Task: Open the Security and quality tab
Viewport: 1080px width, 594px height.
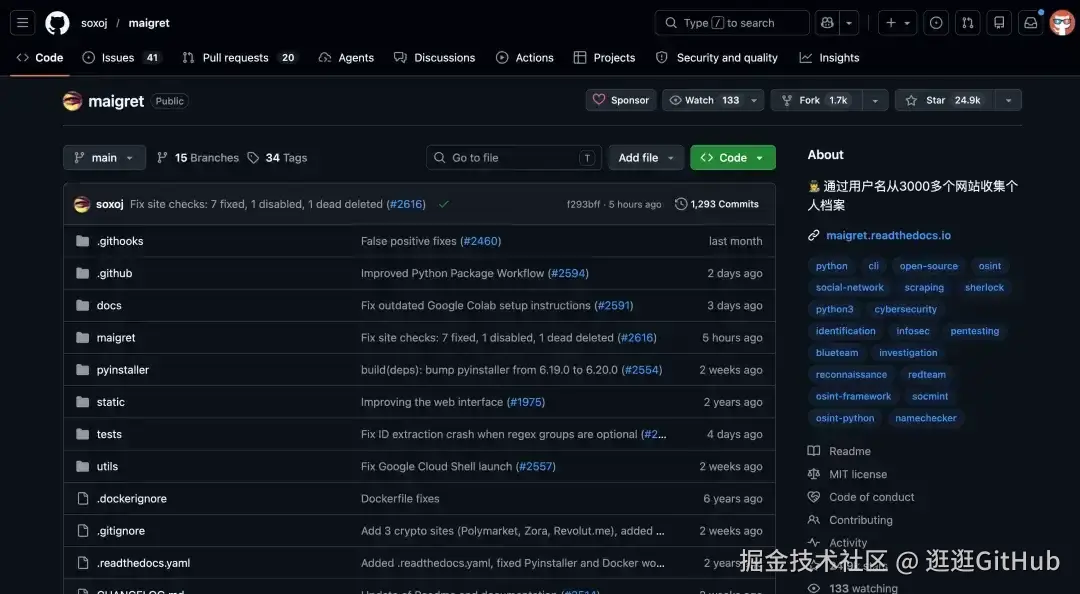Action: click(717, 58)
